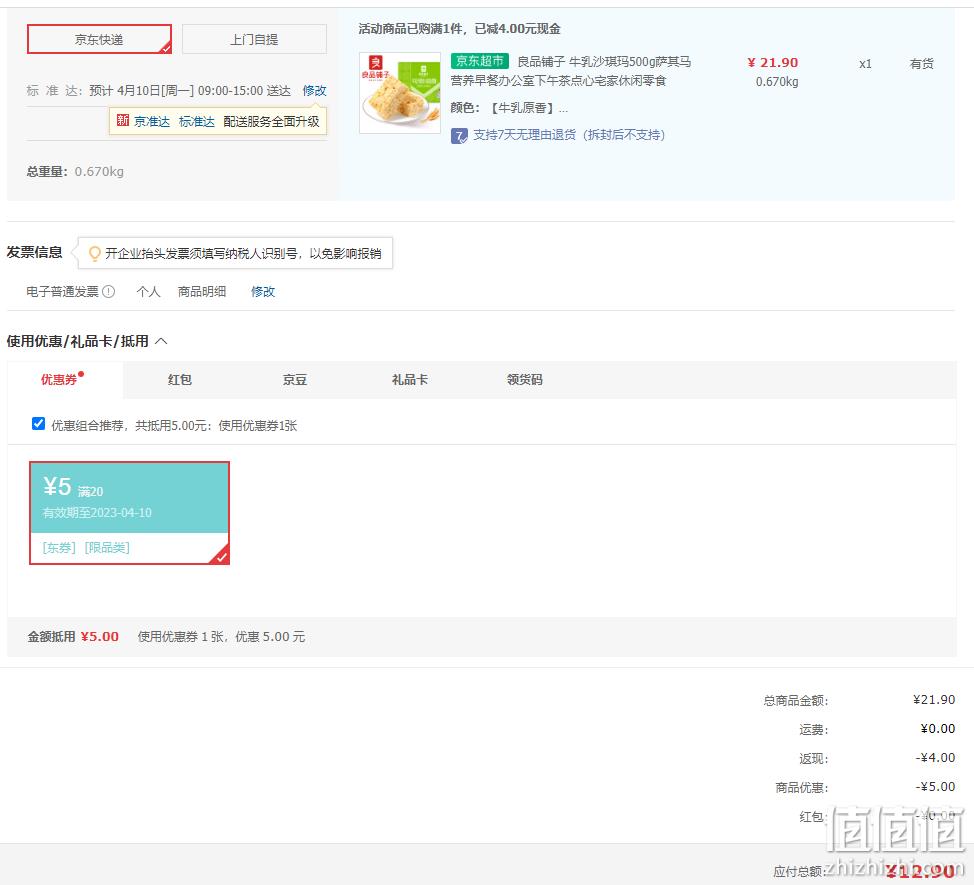This screenshot has width=974, height=885.
Task: Select the ¥5 满20 coupon card
Action: [130, 513]
